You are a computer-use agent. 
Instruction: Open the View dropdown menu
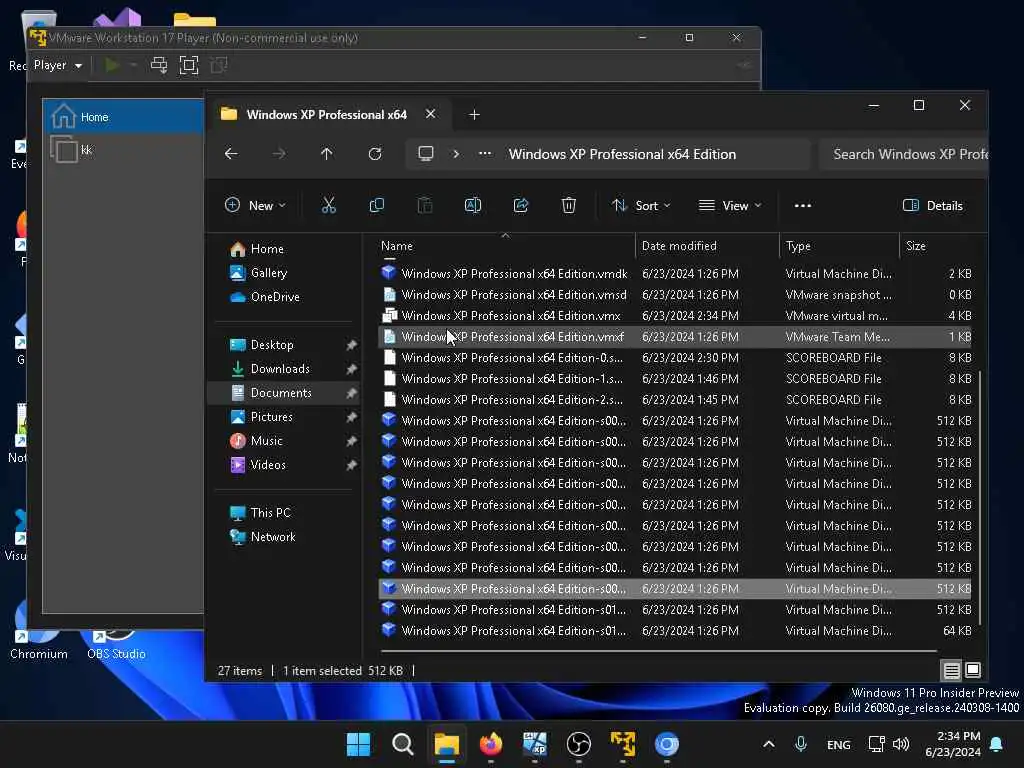[729, 206]
